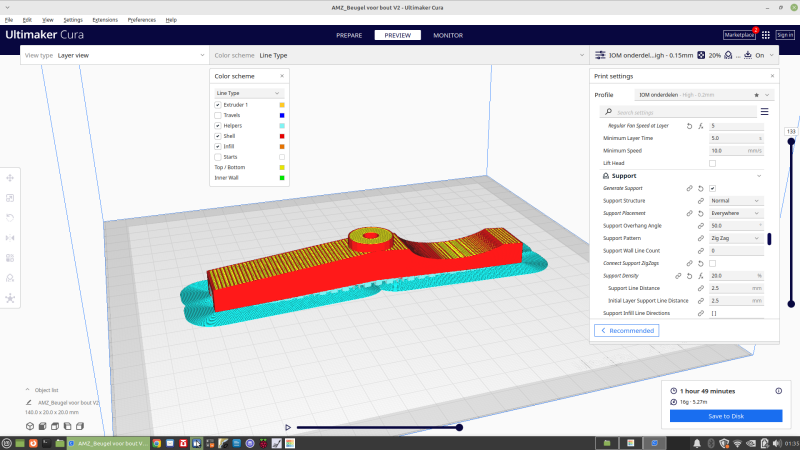Open the Marketplace apps grid icon
Screen dimensions: 800x450
click(766, 34)
